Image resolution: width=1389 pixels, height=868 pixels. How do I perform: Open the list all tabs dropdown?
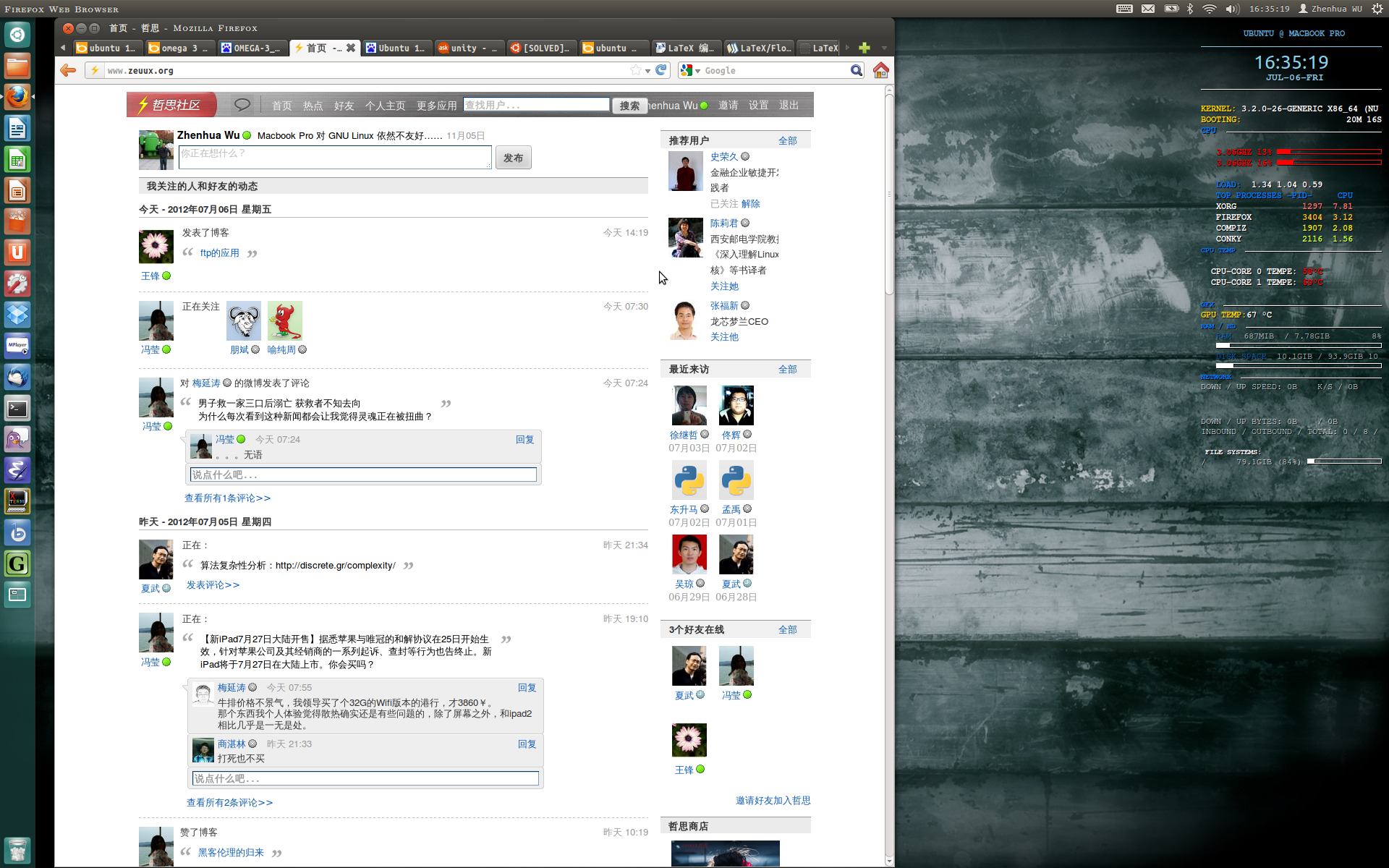(x=884, y=48)
